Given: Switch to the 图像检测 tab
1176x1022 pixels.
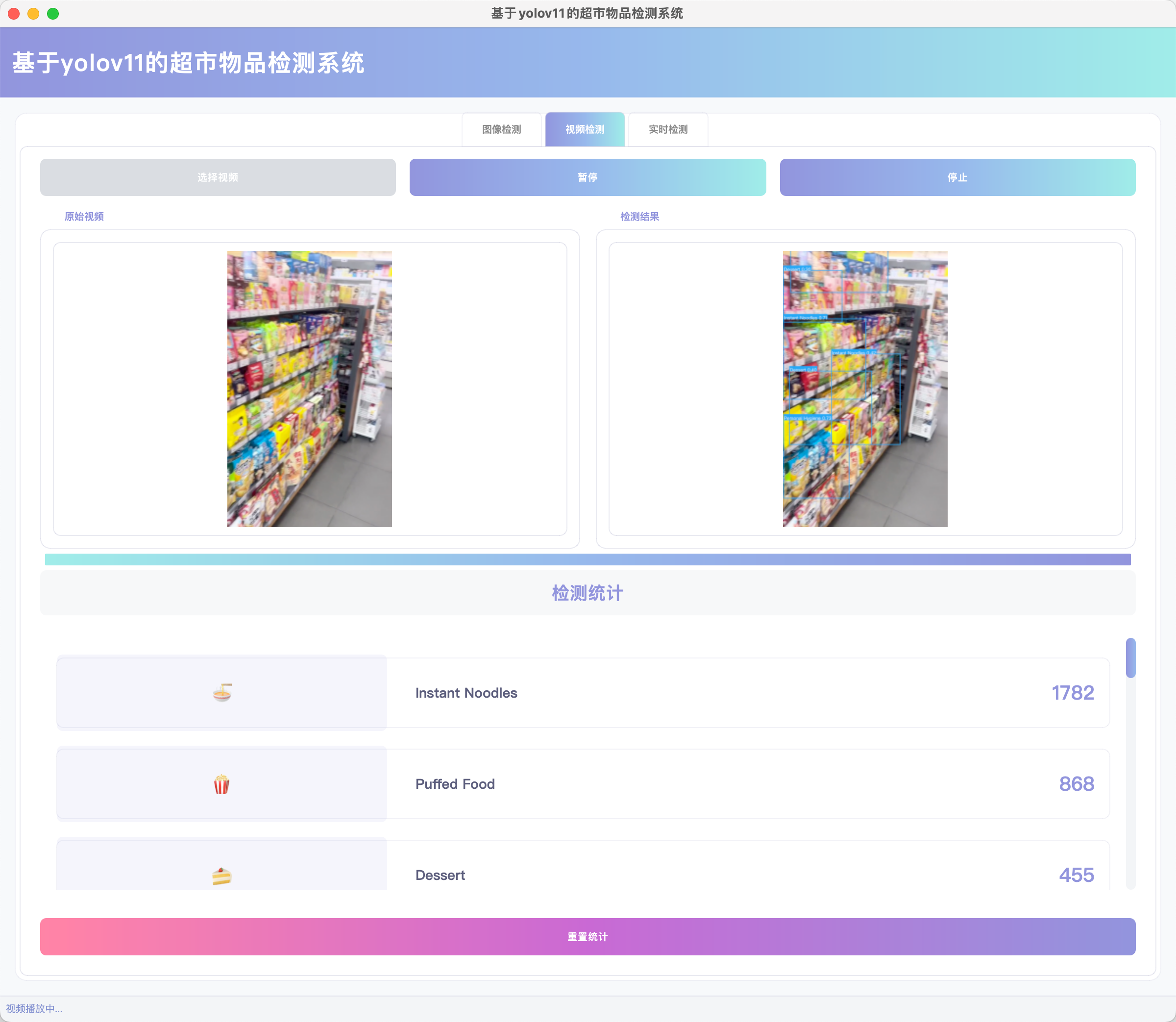Looking at the screenshot, I should point(501,129).
